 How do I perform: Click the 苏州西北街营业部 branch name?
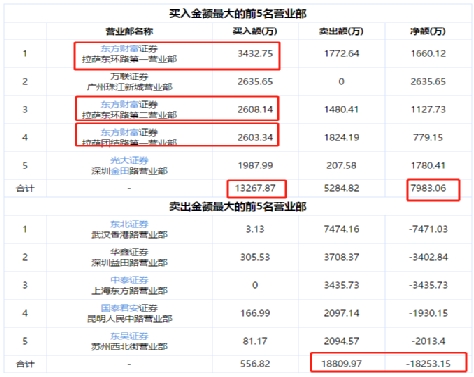129,347
